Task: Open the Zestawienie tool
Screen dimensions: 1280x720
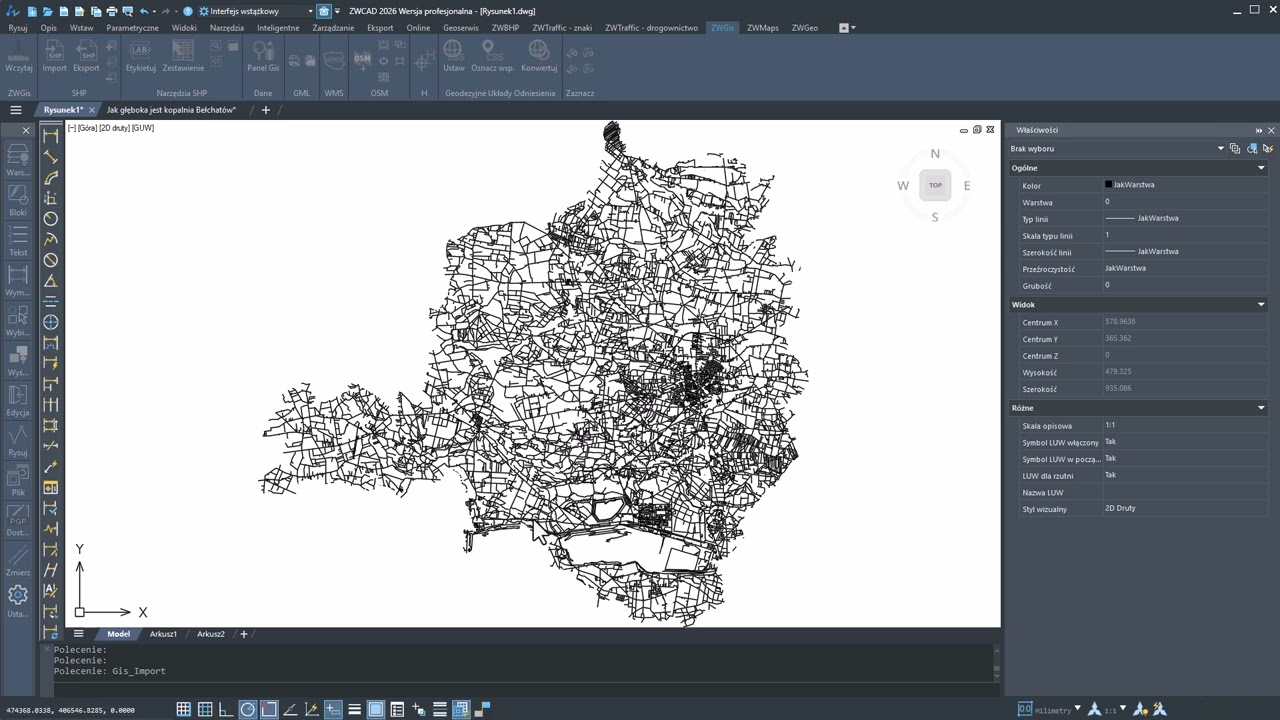Action: (x=183, y=55)
